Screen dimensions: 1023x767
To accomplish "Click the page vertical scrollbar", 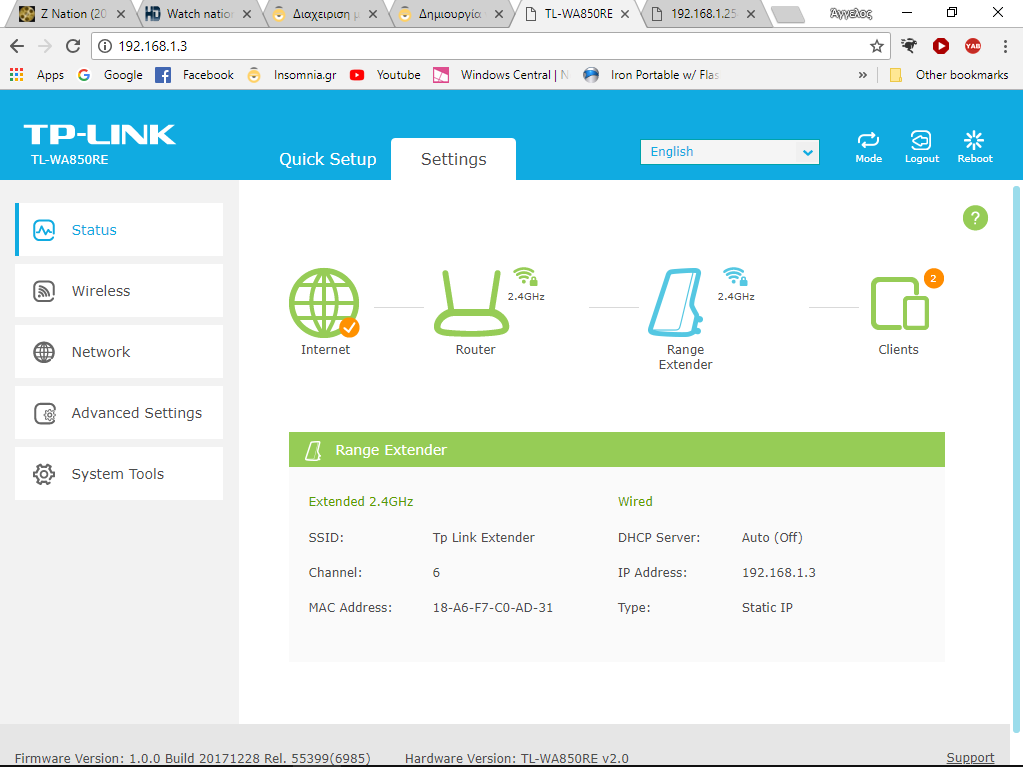I will (1016, 457).
